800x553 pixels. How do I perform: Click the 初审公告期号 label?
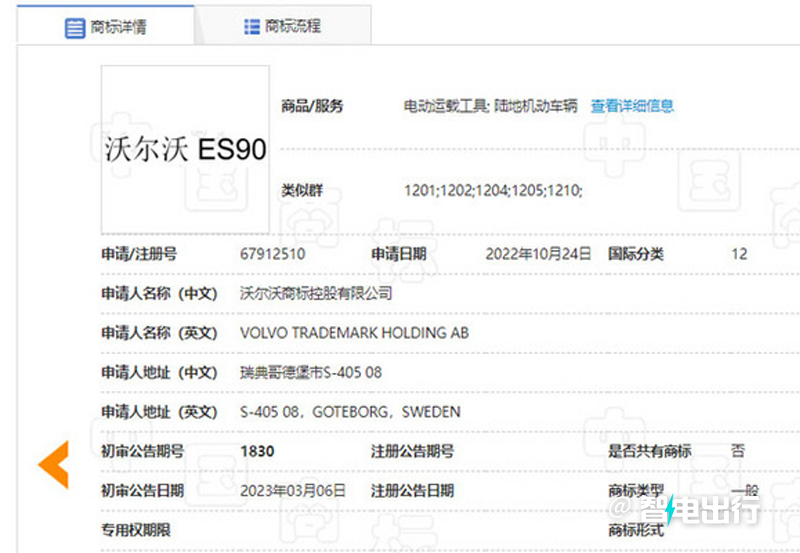point(142,451)
